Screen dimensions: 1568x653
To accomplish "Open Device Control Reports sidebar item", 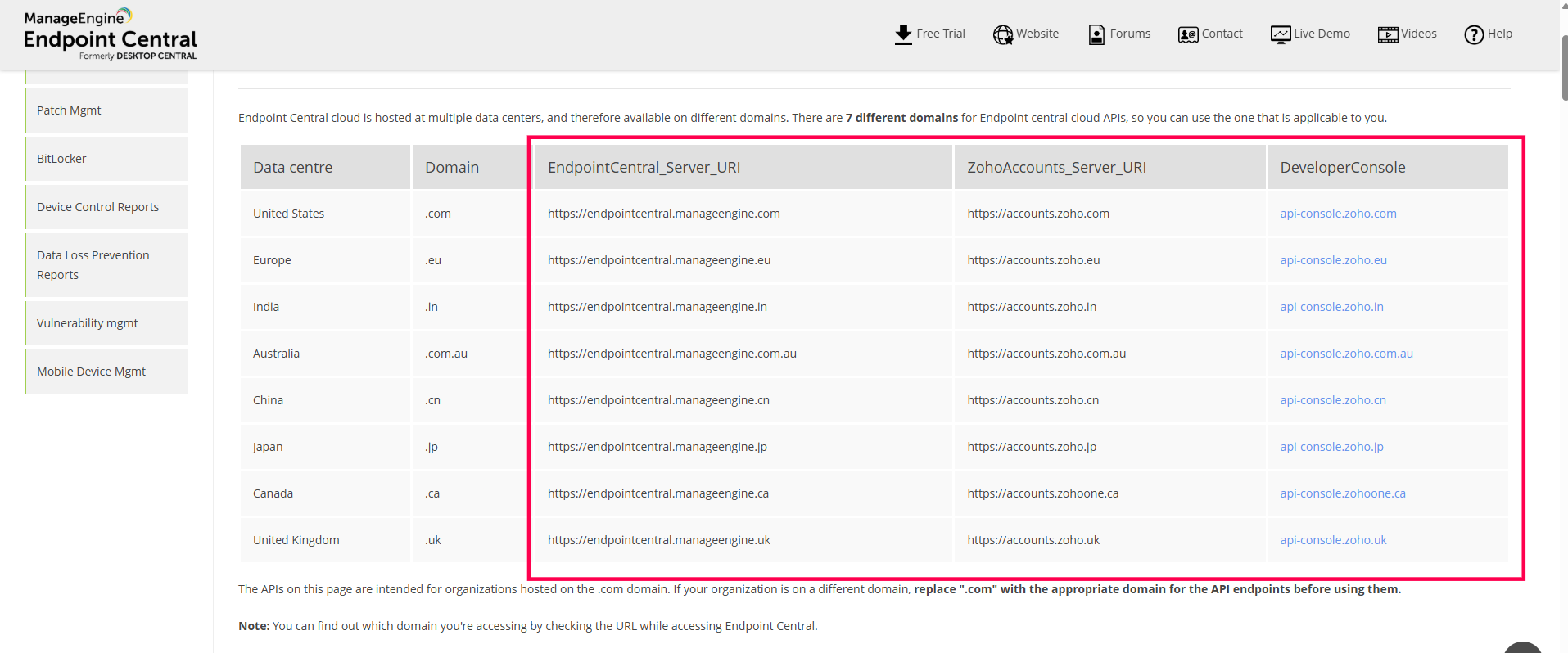I will tap(107, 207).
